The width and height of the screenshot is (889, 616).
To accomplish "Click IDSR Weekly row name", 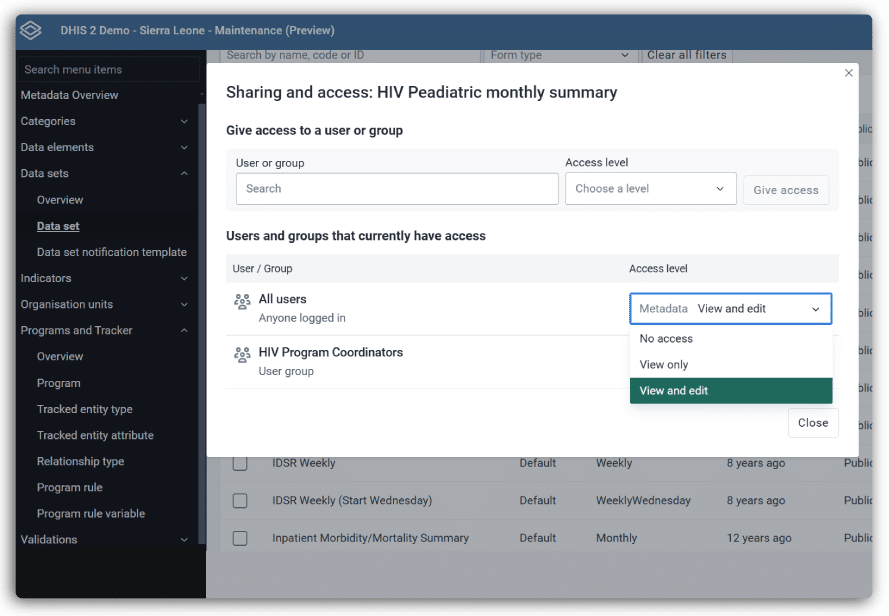I will pyautogui.click(x=304, y=463).
